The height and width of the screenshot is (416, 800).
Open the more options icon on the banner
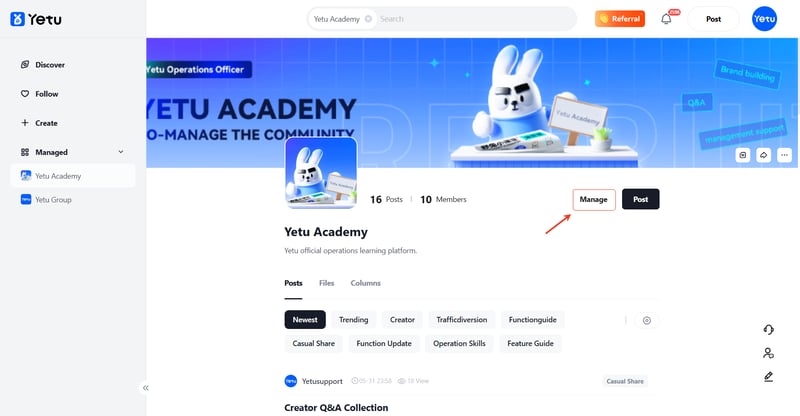[x=784, y=155]
